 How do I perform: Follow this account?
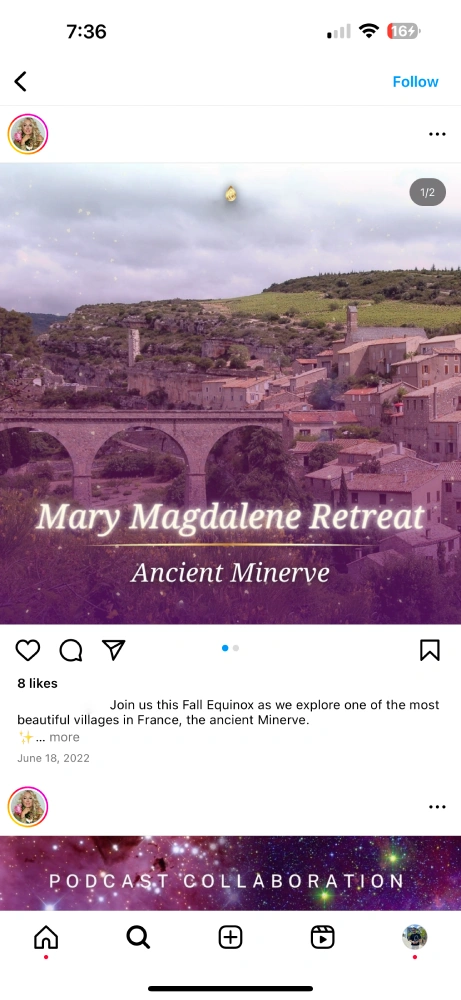pos(415,82)
